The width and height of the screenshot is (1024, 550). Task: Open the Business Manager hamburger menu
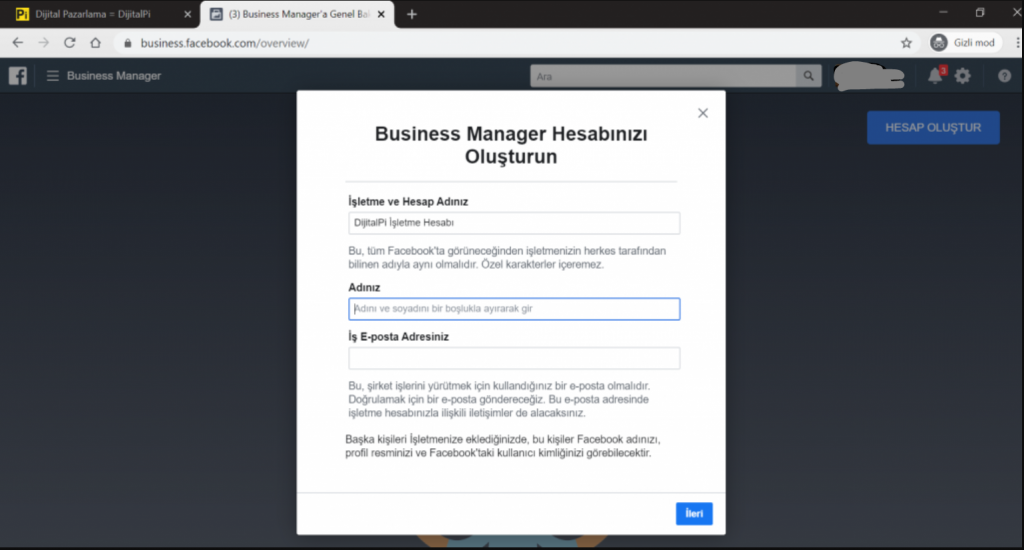click(x=53, y=76)
